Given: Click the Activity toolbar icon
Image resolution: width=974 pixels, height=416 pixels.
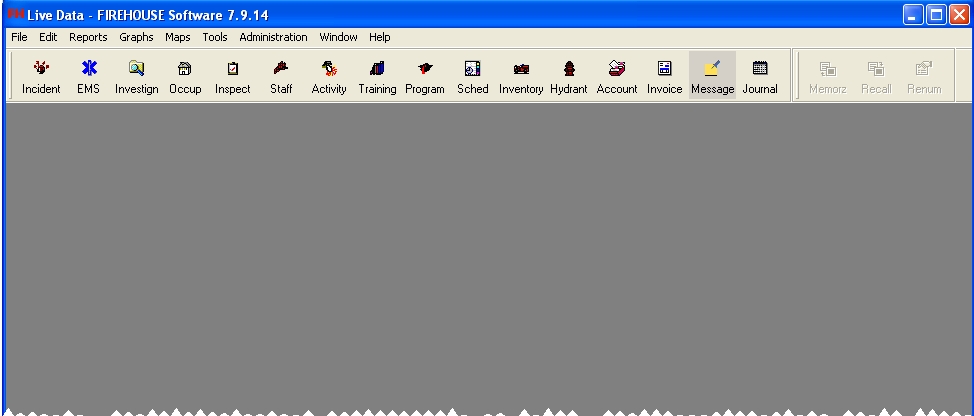Looking at the screenshot, I should click(x=329, y=76).
